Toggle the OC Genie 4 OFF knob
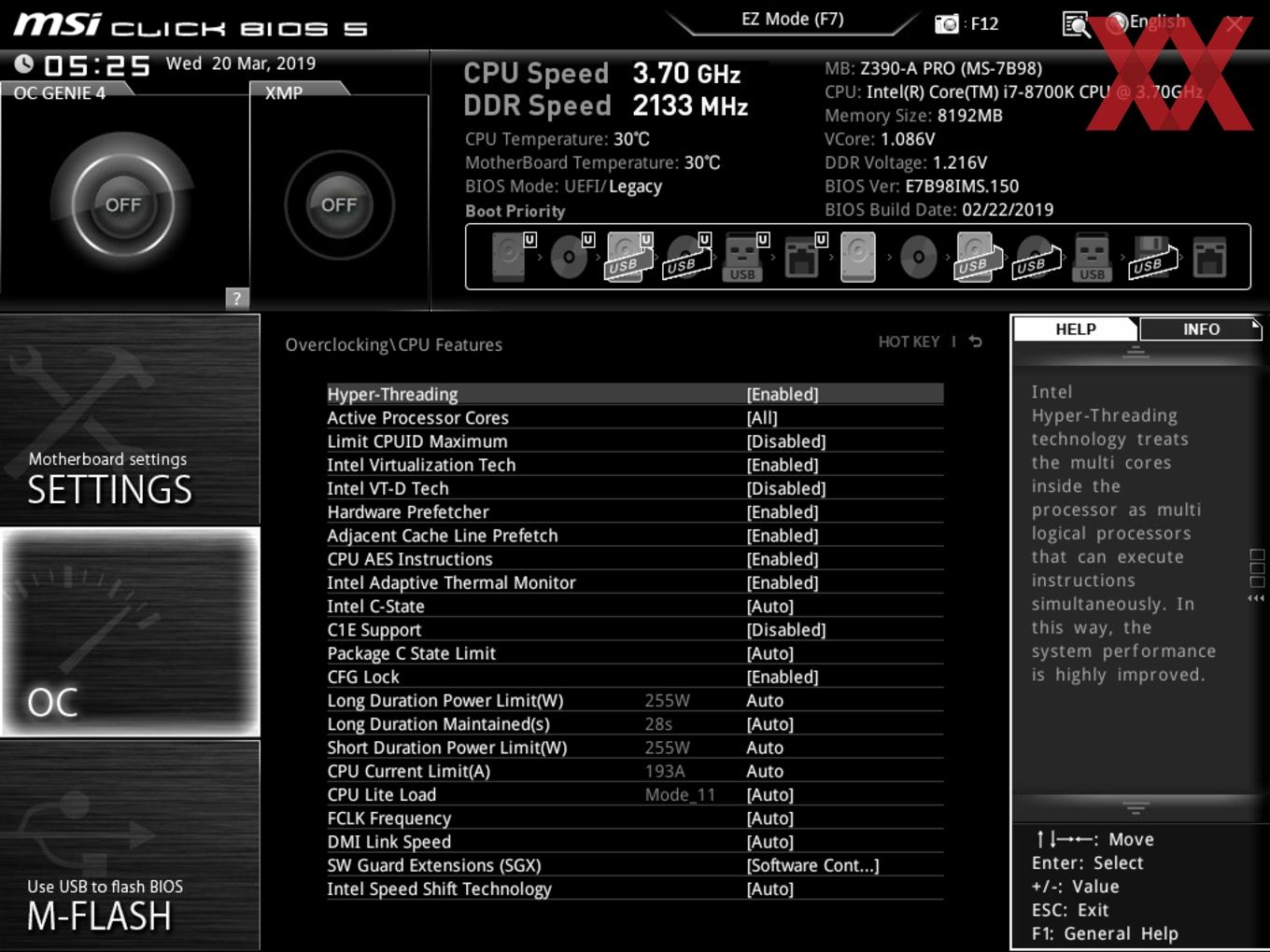 click(x=123, y=204)
